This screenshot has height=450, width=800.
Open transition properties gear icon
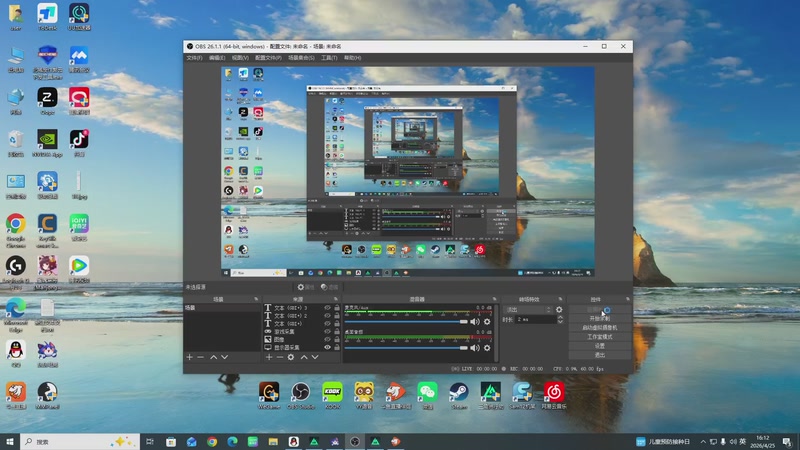[560, 310]
